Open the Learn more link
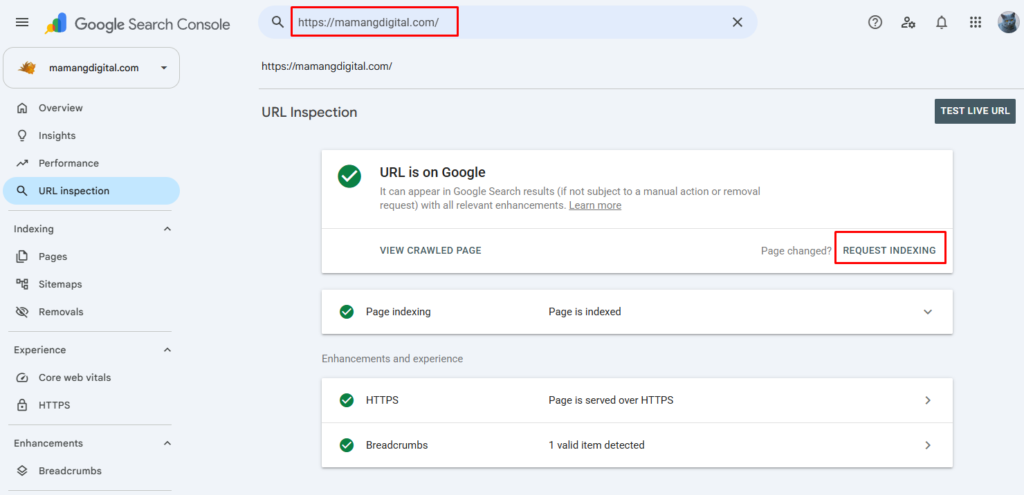This screenshot has width=1024, height=495. click(595, 206)
